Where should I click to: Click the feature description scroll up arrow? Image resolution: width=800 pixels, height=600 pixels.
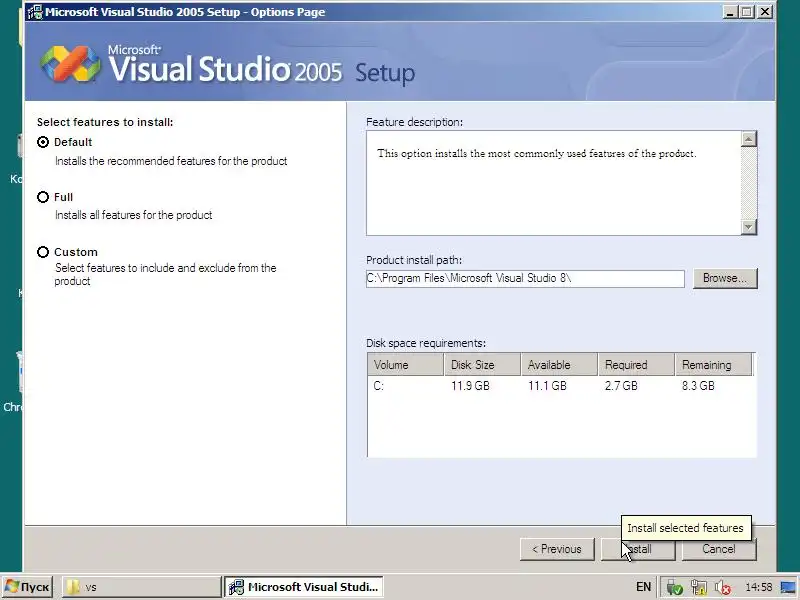coord(748,139)
